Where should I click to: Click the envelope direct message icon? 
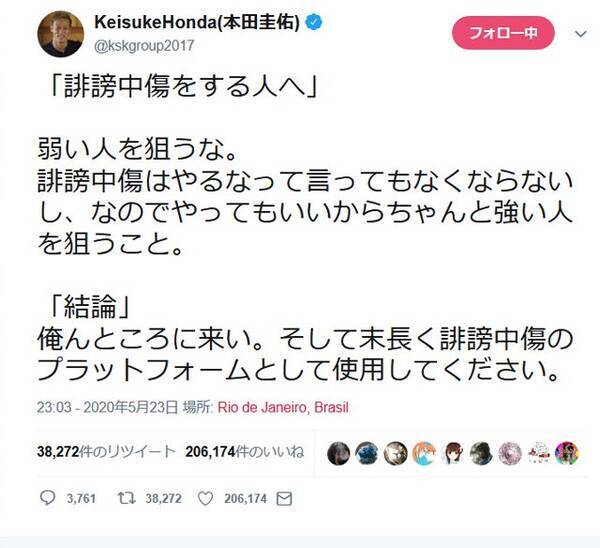(285, 496)
